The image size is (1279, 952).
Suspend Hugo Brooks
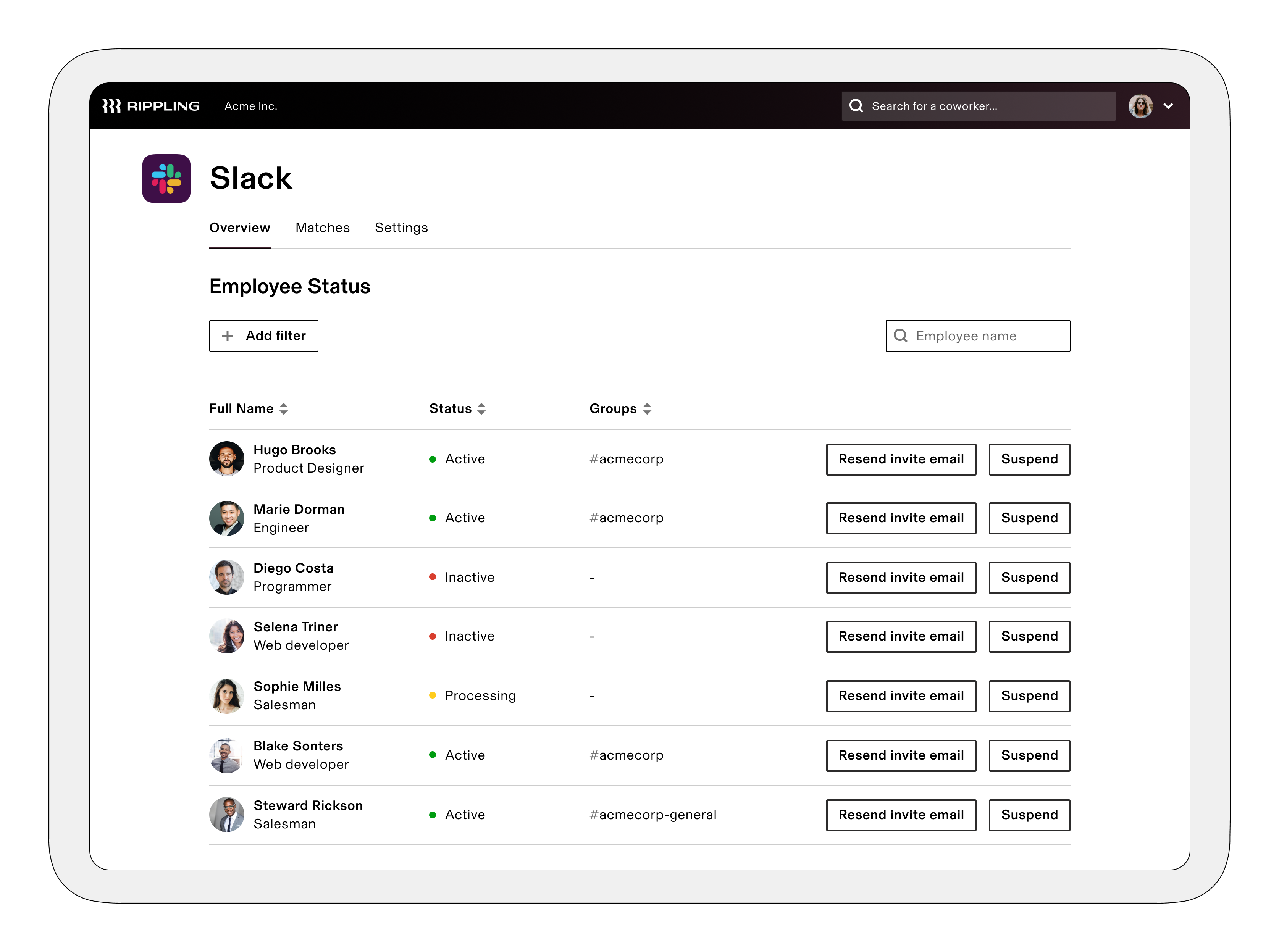(x=1029, y=459)
